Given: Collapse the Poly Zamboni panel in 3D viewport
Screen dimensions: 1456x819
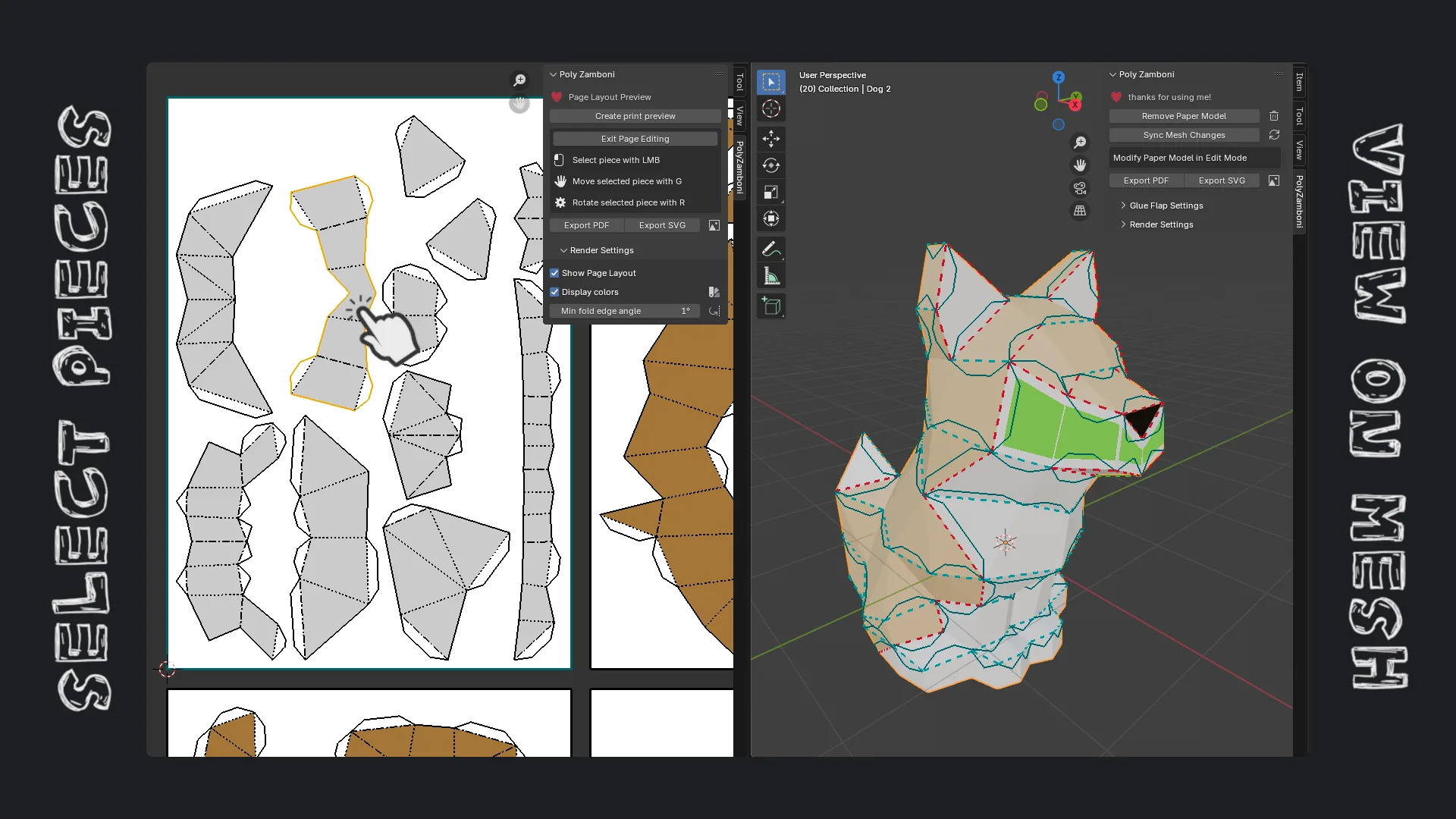Looking at the screenshot, I should tap(1112, 74).
